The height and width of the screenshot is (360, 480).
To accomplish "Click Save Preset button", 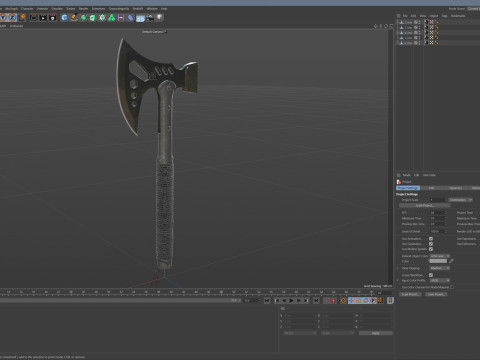I will click(x=436, y=294).
